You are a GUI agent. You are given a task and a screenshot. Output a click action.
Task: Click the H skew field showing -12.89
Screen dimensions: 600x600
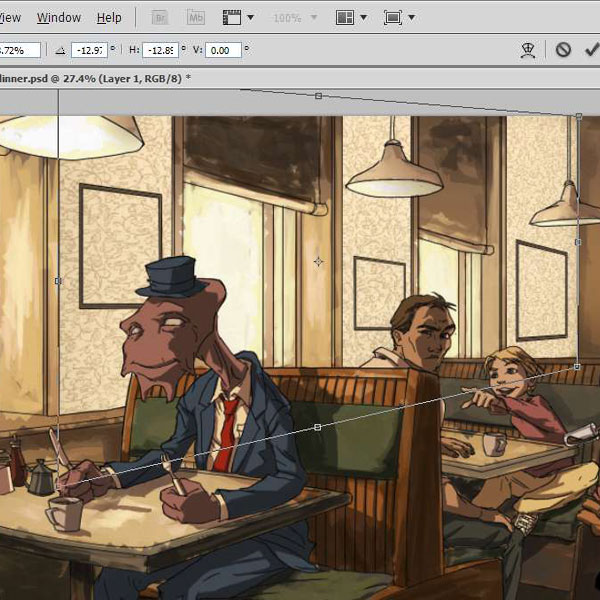pos(160,50)
